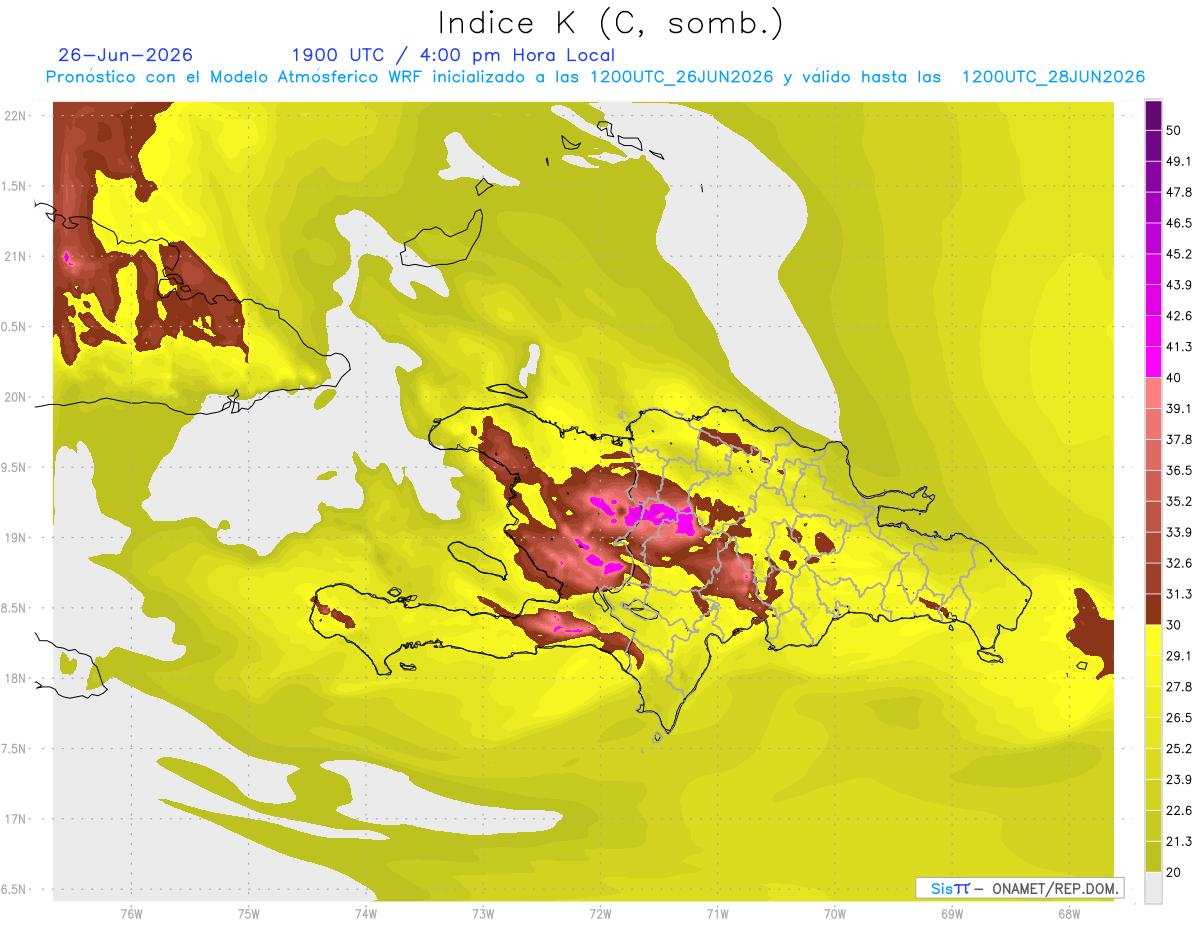This screenshot has width=1200, height=927.
Task: Click the colorbar label "47.8"
Action: coord(1179,193)
